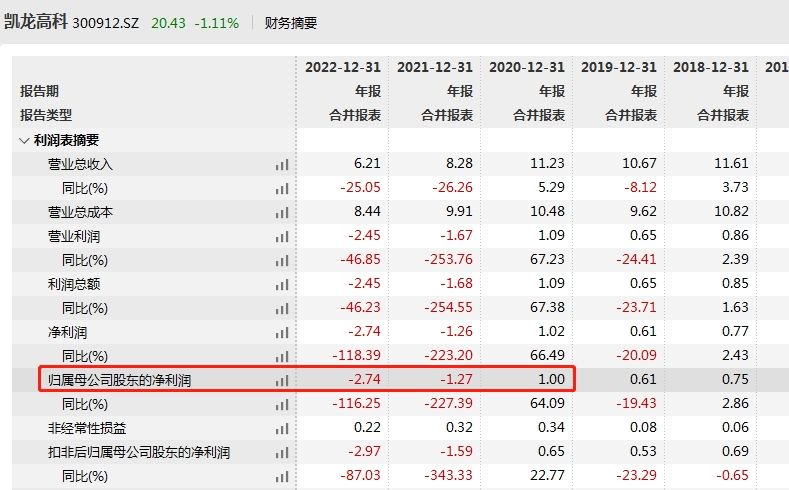The height and width of the screenshot is (490, 789).
Task: Select the 2018-12-31 column header
Action: pos(711,67)
